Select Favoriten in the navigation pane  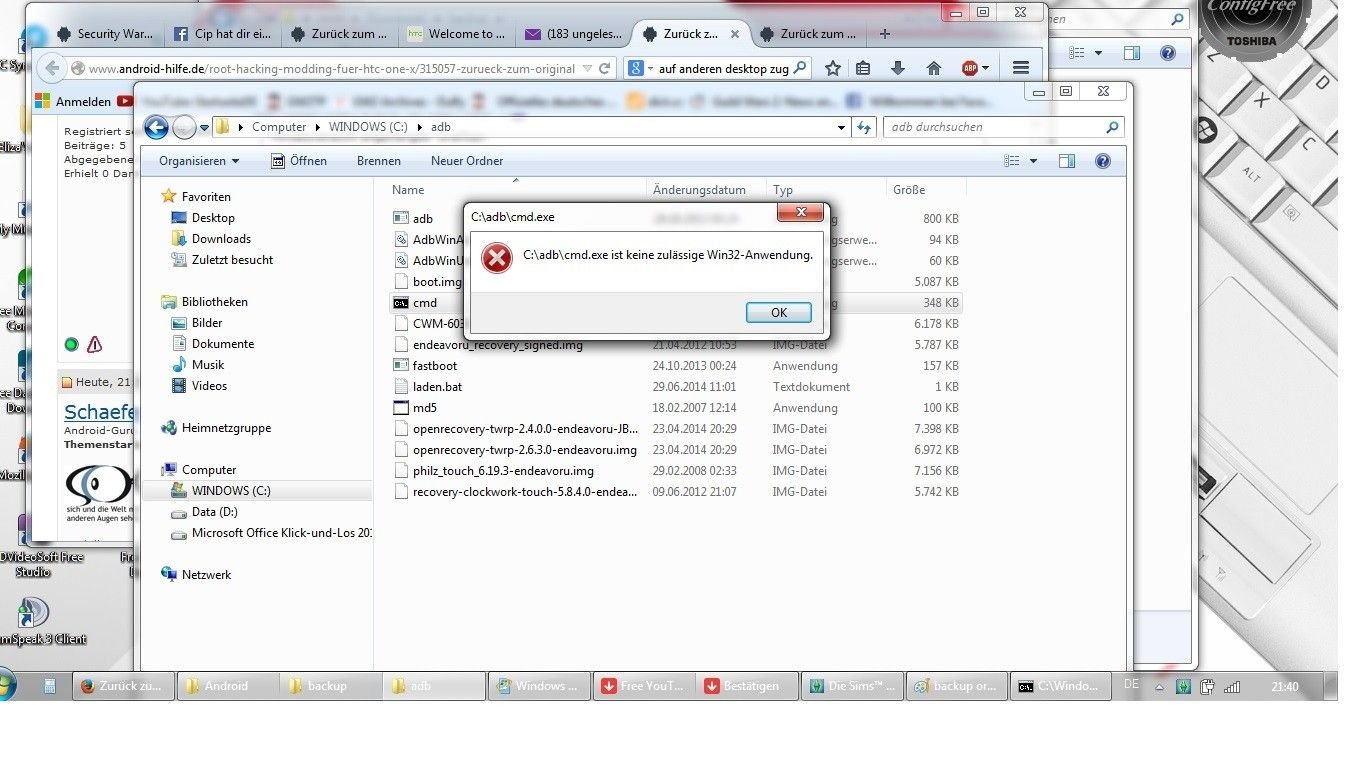tap(206, 197)
